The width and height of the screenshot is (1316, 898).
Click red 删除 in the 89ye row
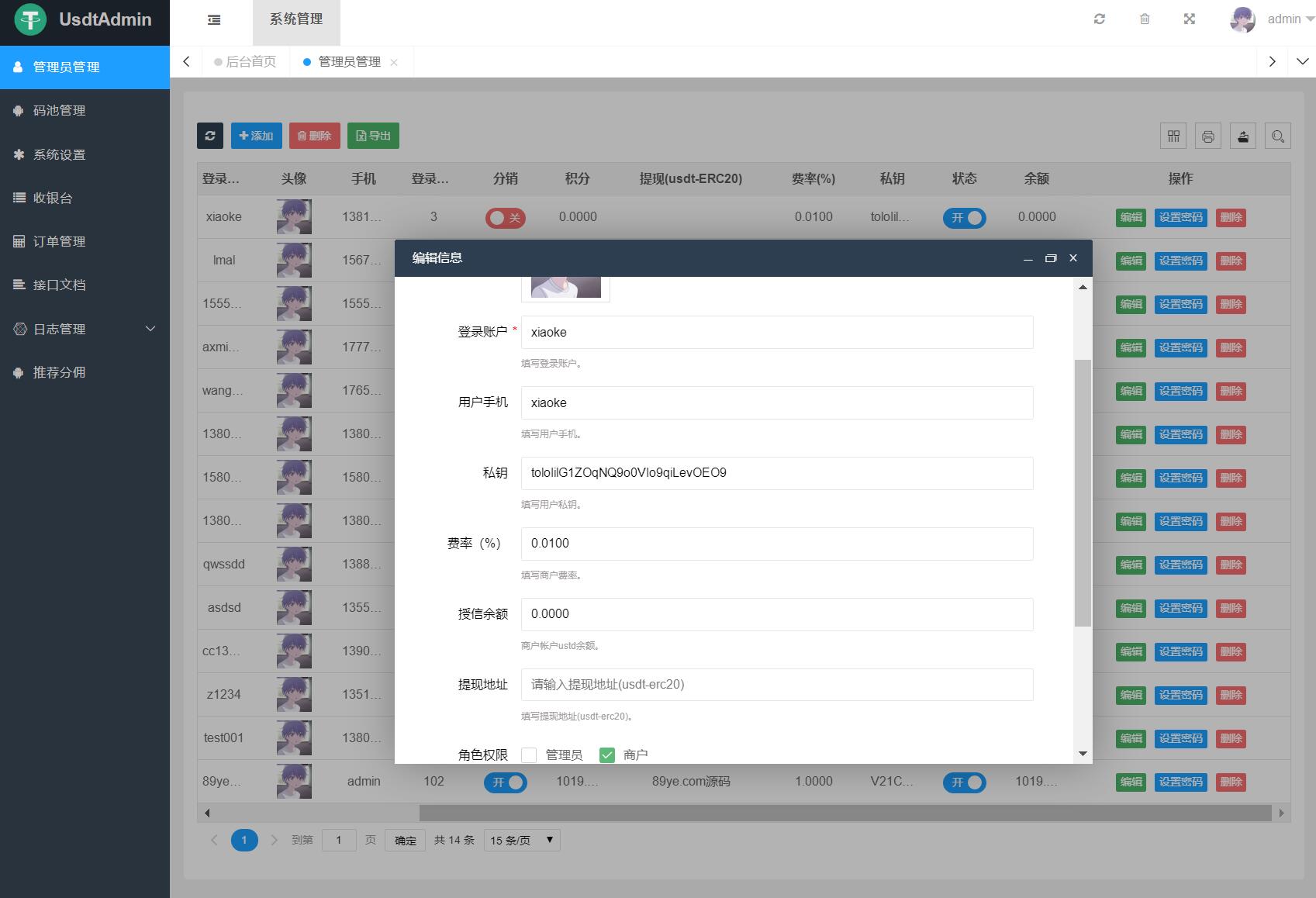pos(1231,782)
